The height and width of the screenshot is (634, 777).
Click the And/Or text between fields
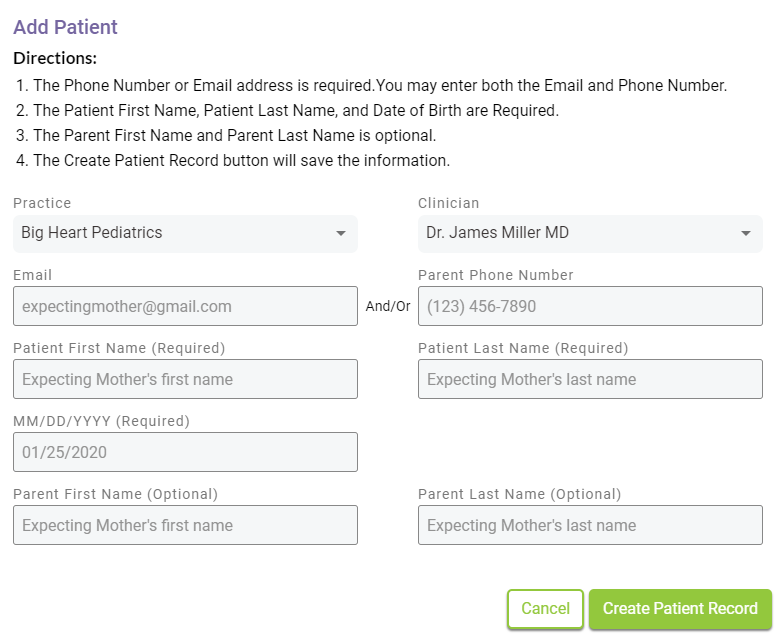388,307
